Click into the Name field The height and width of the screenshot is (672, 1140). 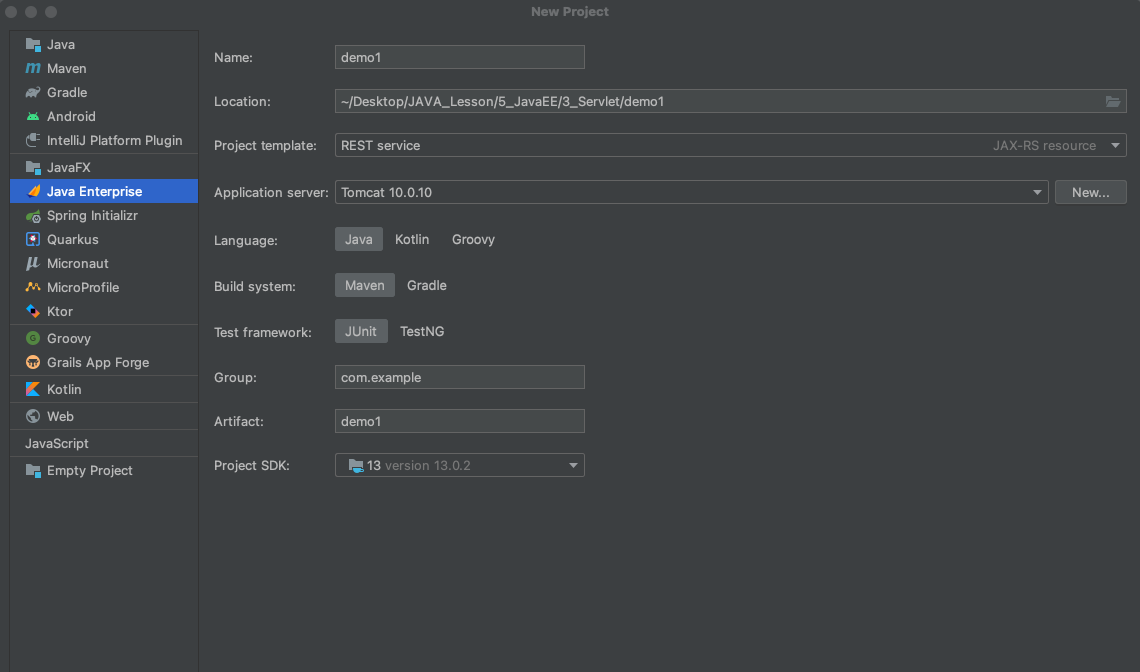tap(459, 57)
